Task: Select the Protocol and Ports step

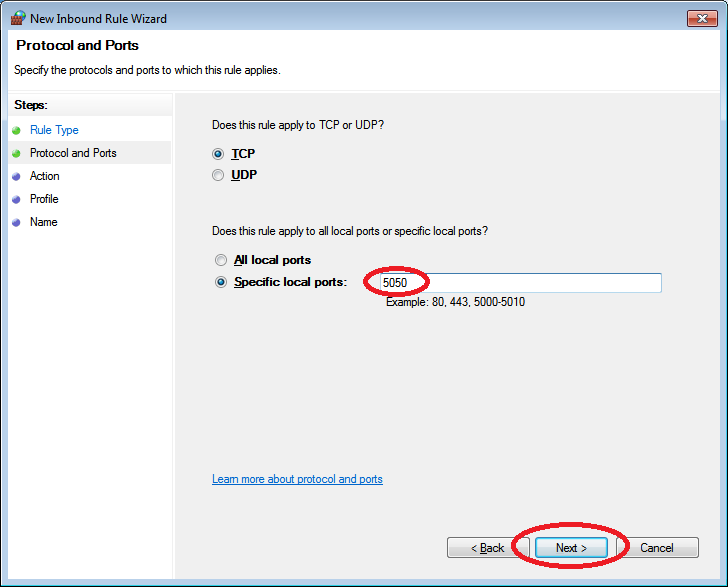Action: pyautogui.click(x=73, y=153)
